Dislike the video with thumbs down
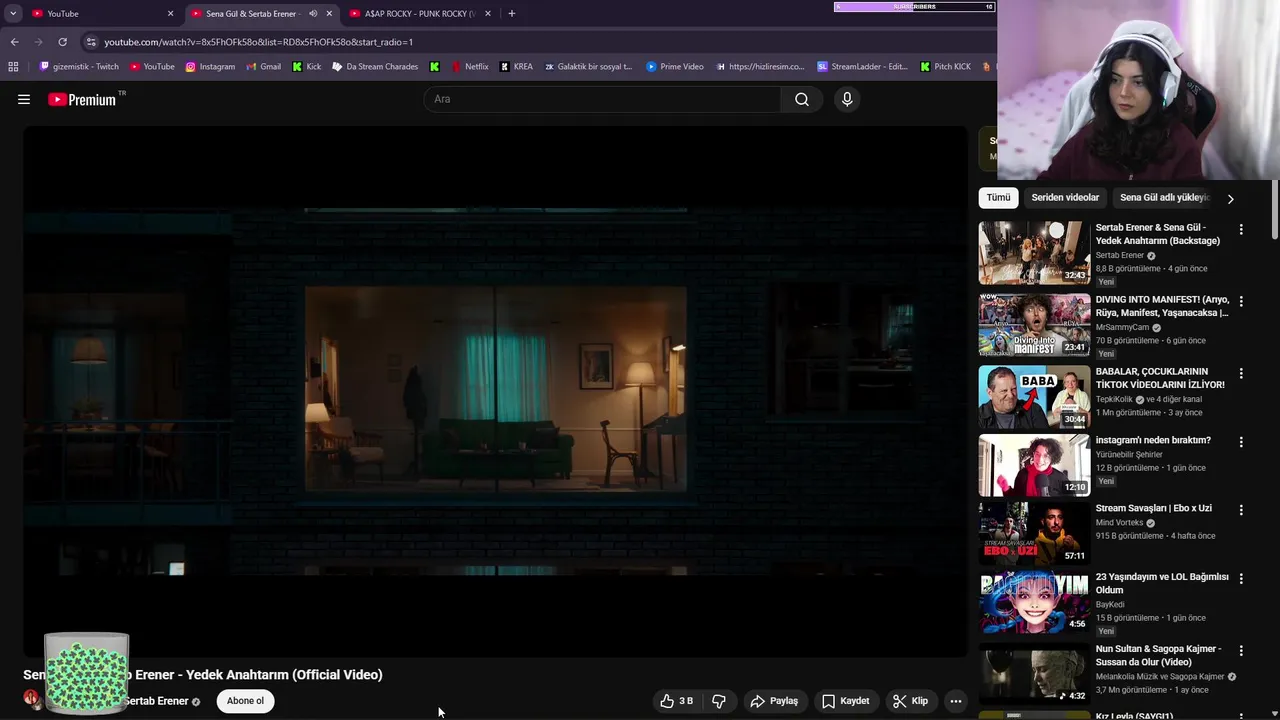This screenshot has width=1280, height=720. click(x=719, y=701)
